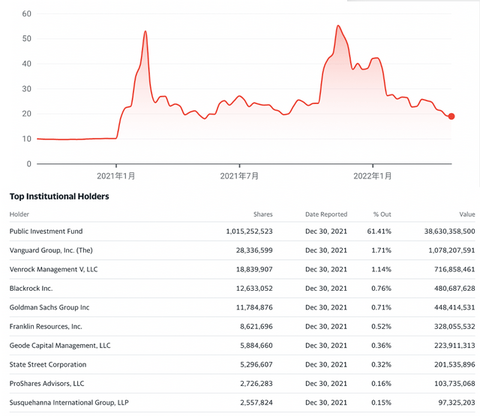Click the value 480,687,628
Image resolution: width=480 pixels, height=416 pixels.
point(455,288)
